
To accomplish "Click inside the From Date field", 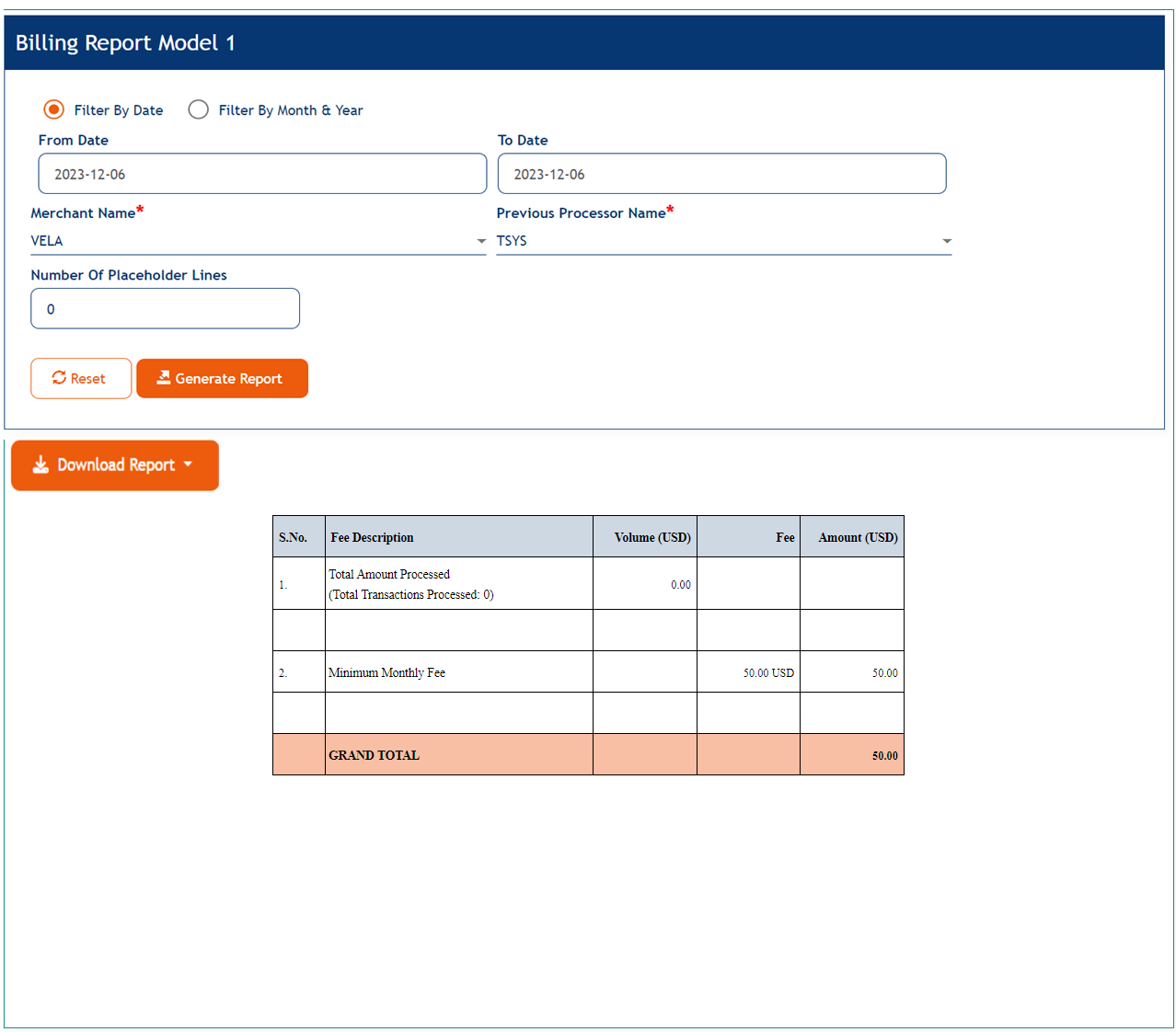I will [x=262, y=173].
